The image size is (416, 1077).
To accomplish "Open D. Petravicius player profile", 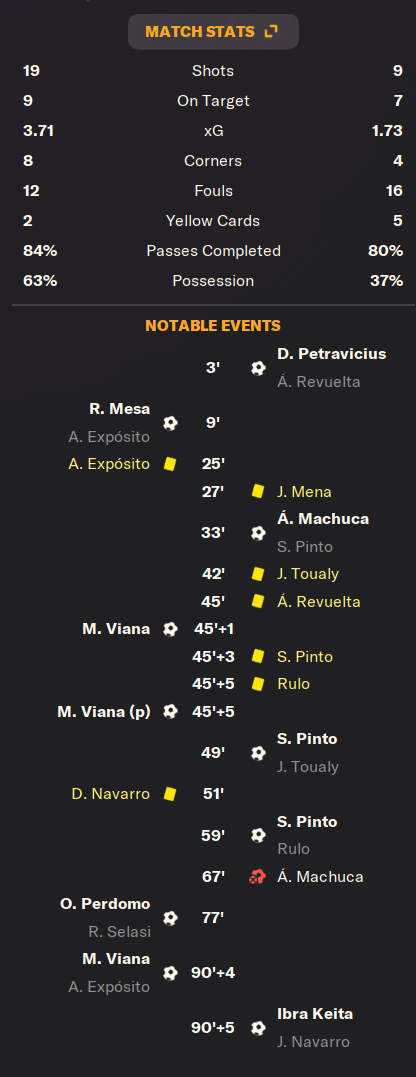I will coord(332,354).
